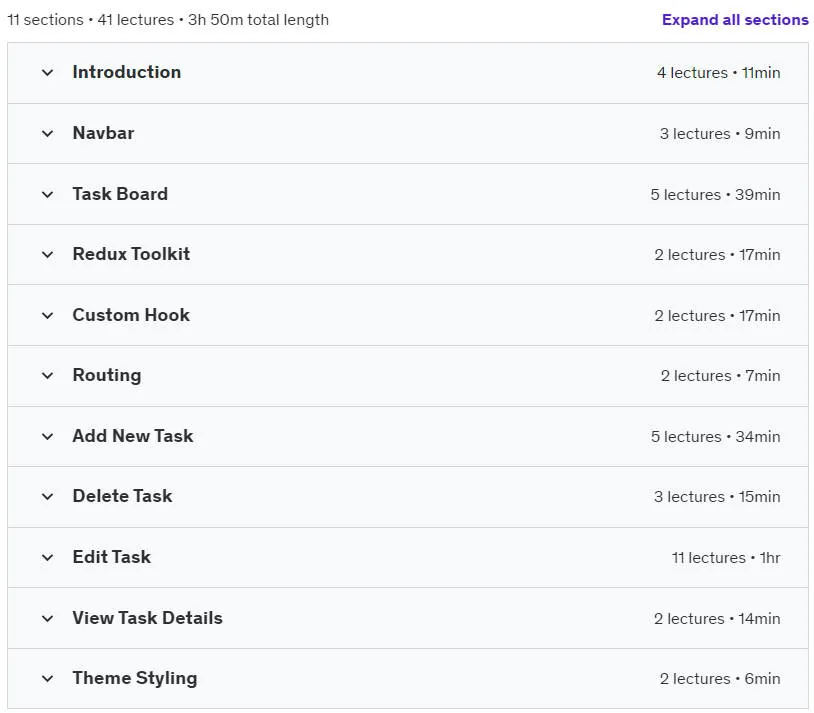Viewport: 814px width, 713px height.
Task: Expand the Theme Styling section chevron
Action: pyautogui.click(x=47, y=679)
